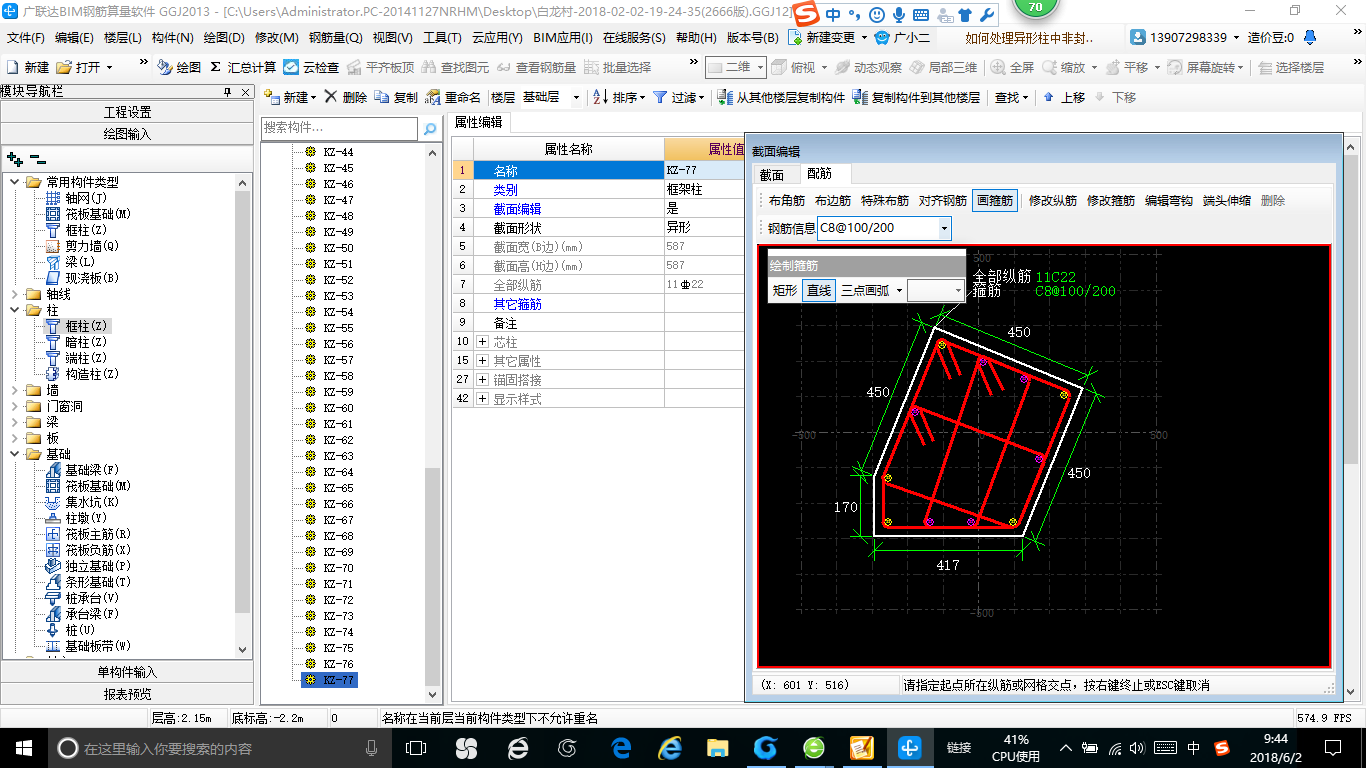Select 剪力墙(Q) tree item
Image resolution: width=1366 pixels, height=768 pixels.
click(x=83, y=246)
